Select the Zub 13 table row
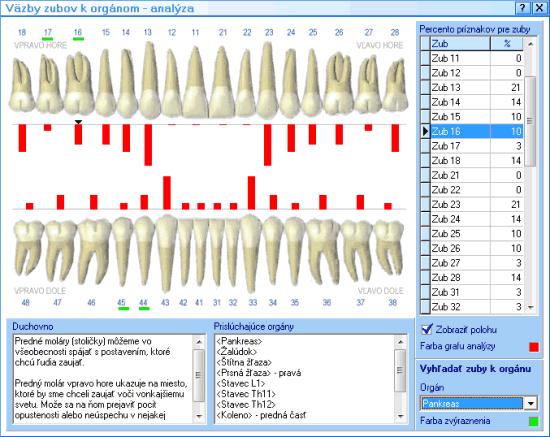Viewport: 550px width, 437px height. point(472,87)
